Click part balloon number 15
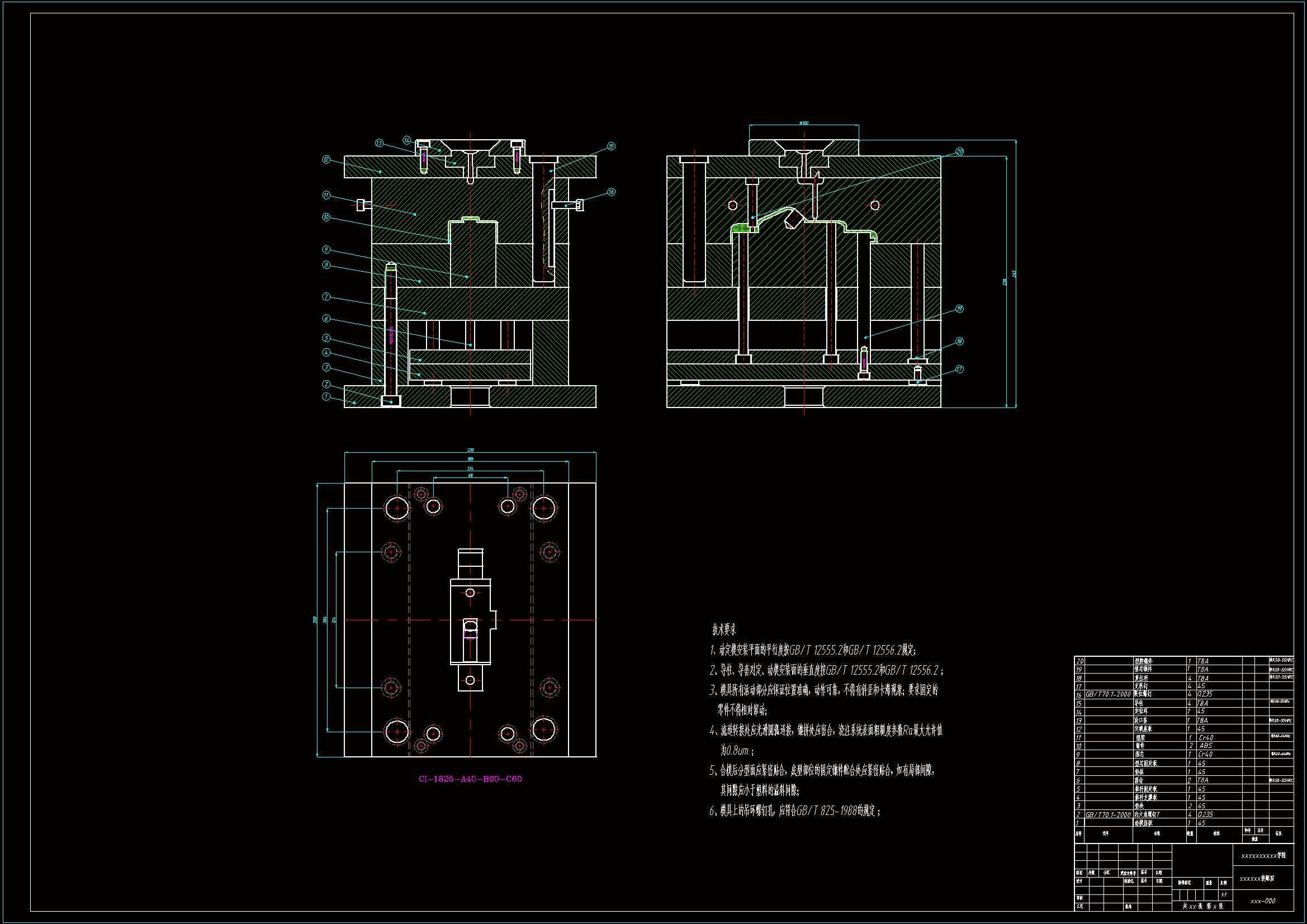This screenshot has width=1307, height=924. [611, 146]
